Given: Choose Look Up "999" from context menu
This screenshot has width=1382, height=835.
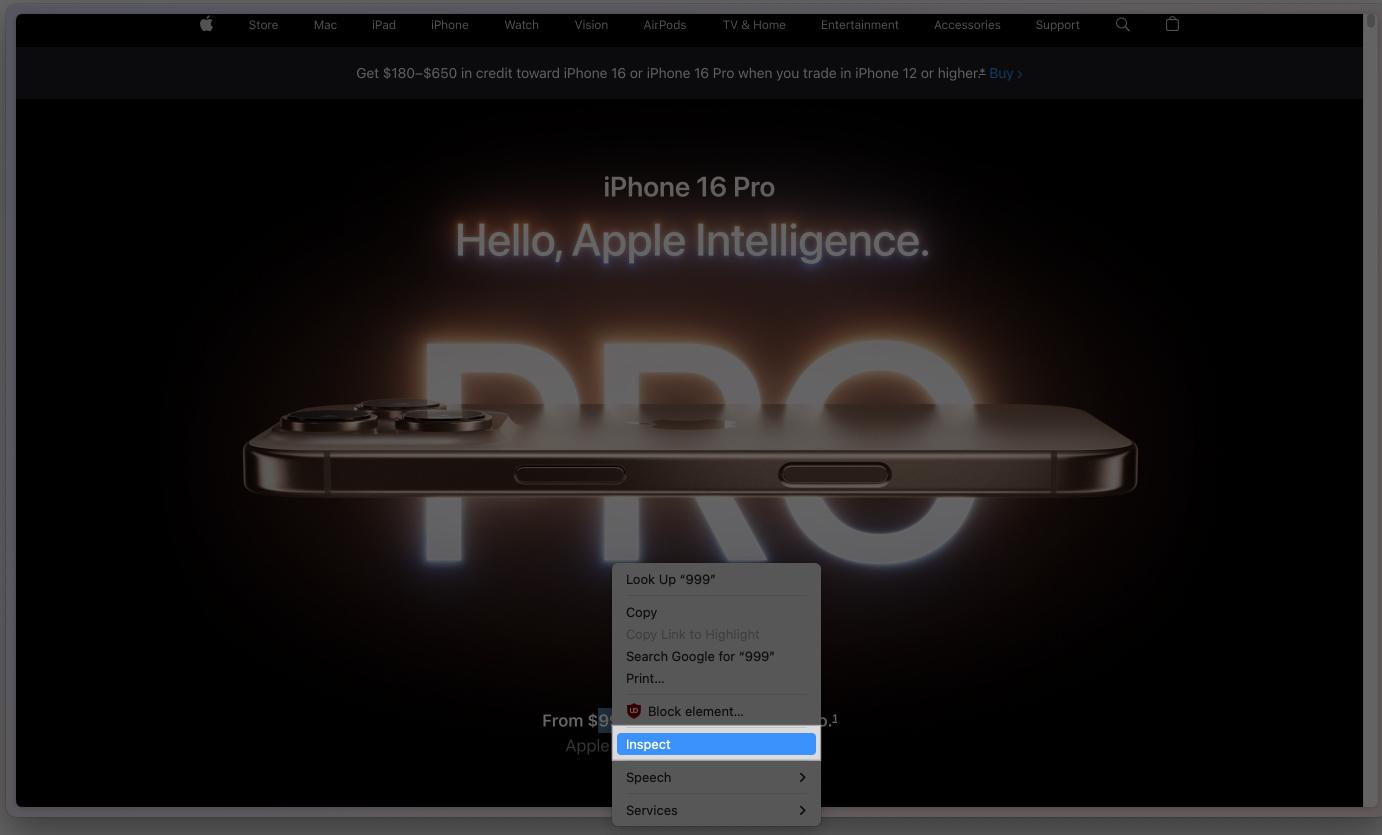Looking at the screenshot, I should click(x=716, y=579).
